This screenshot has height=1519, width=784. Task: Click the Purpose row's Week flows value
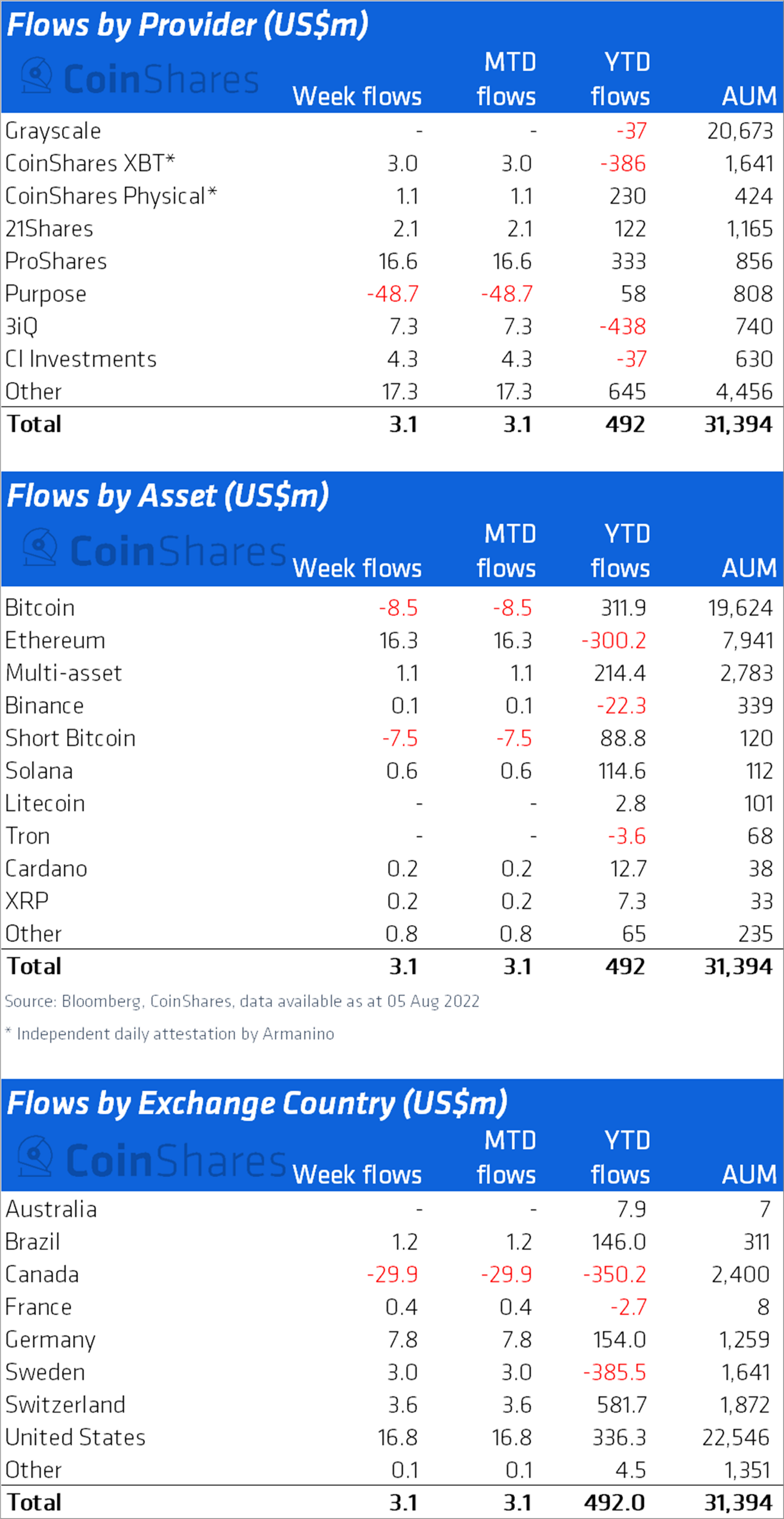click(393, 294)
